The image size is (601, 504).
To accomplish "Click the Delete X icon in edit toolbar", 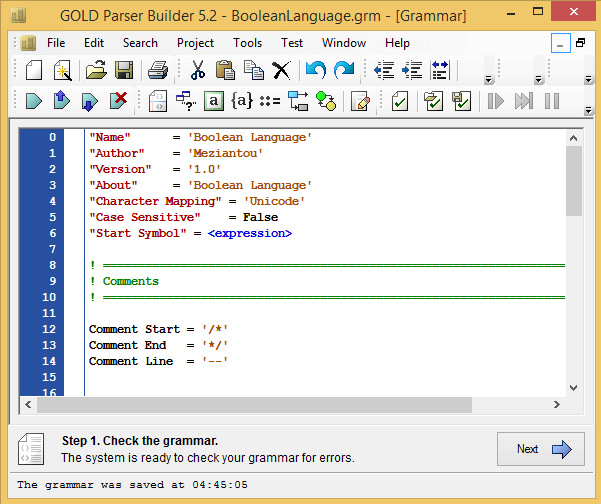I will [x=282, y=70].
